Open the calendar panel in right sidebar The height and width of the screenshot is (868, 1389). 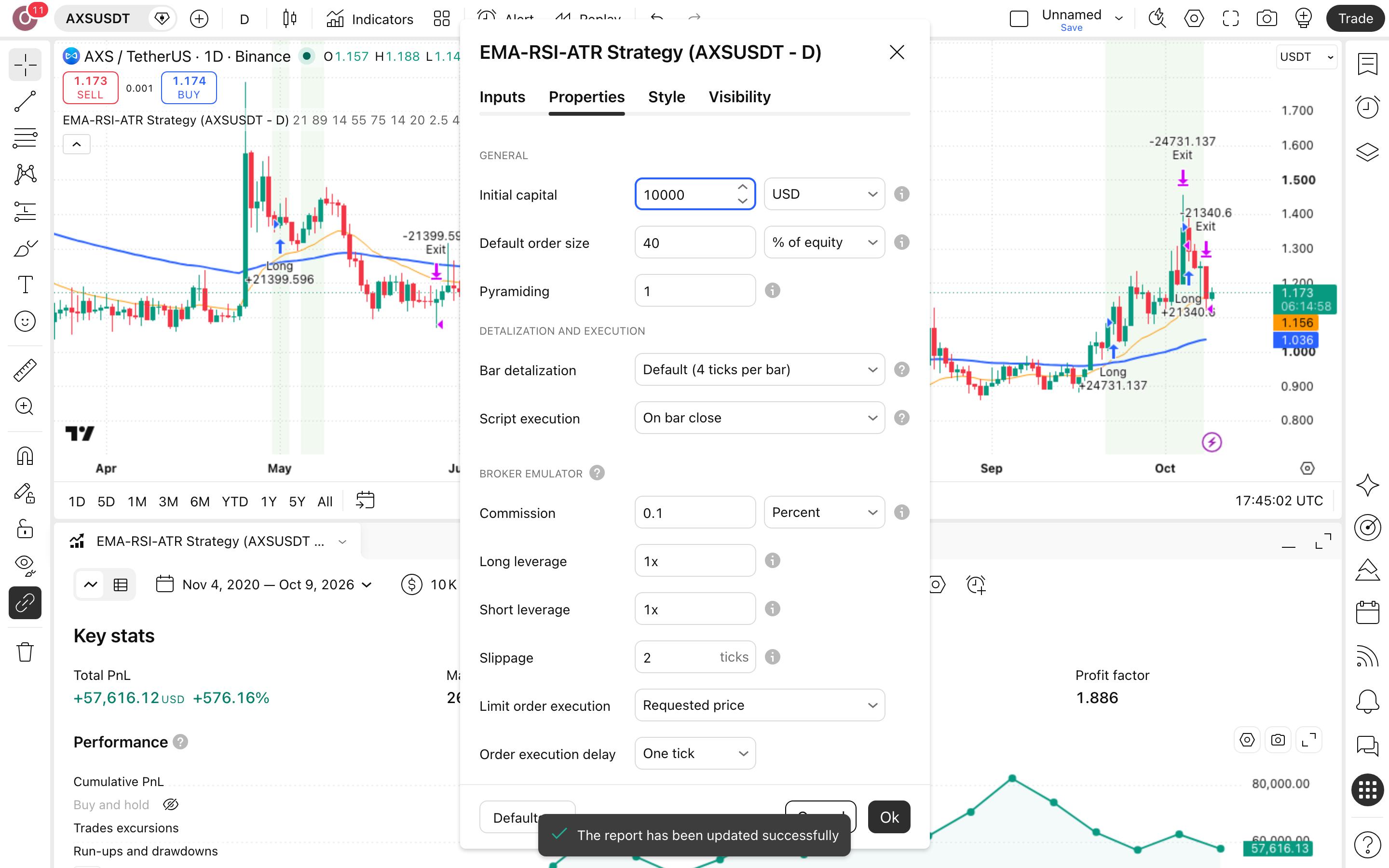click(x=1368, y=612)
